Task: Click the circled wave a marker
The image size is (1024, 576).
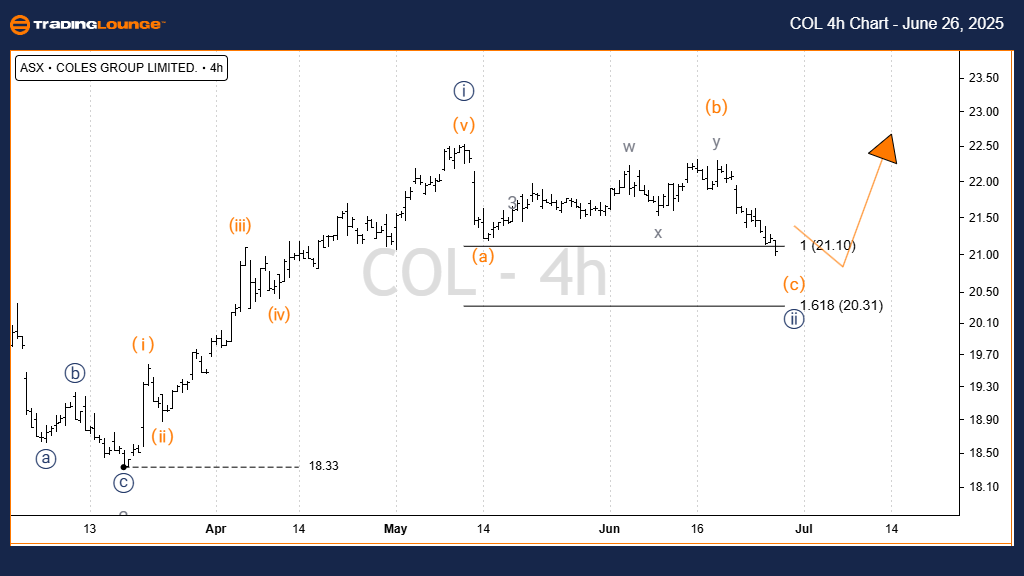Action: click(45, 458)
